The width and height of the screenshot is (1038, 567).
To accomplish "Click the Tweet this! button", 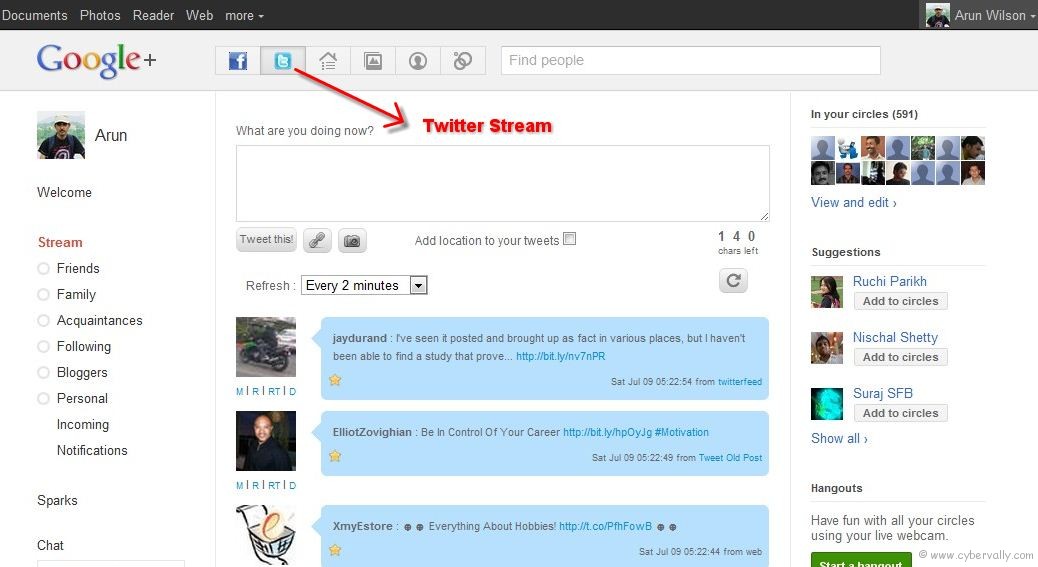I will pyautogui.click(x=266, y=240).
